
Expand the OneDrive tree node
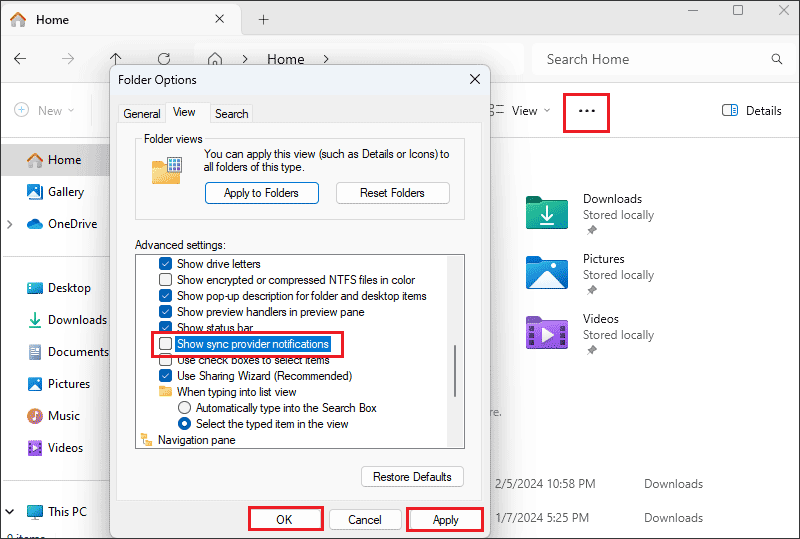tap(10, 224)
